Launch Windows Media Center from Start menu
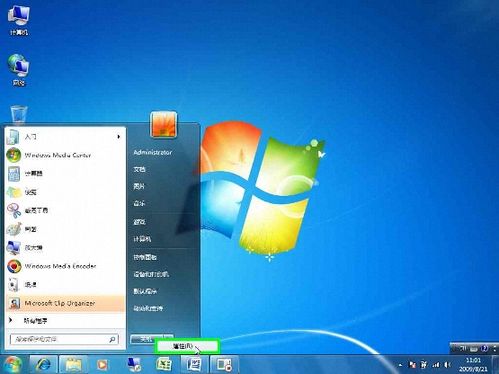The width and height of the screenshot is (499, 374). click(x=65, y=155)
